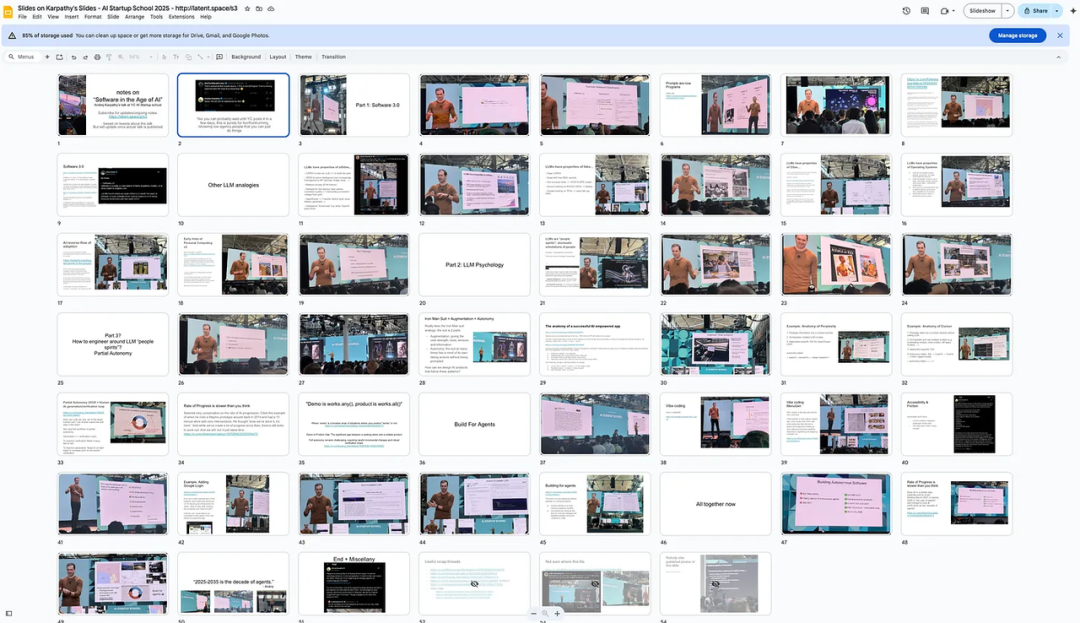Click the print icon in toolbar
The width and height of the screenshot is (1080, 623).
tap(97, 57)
